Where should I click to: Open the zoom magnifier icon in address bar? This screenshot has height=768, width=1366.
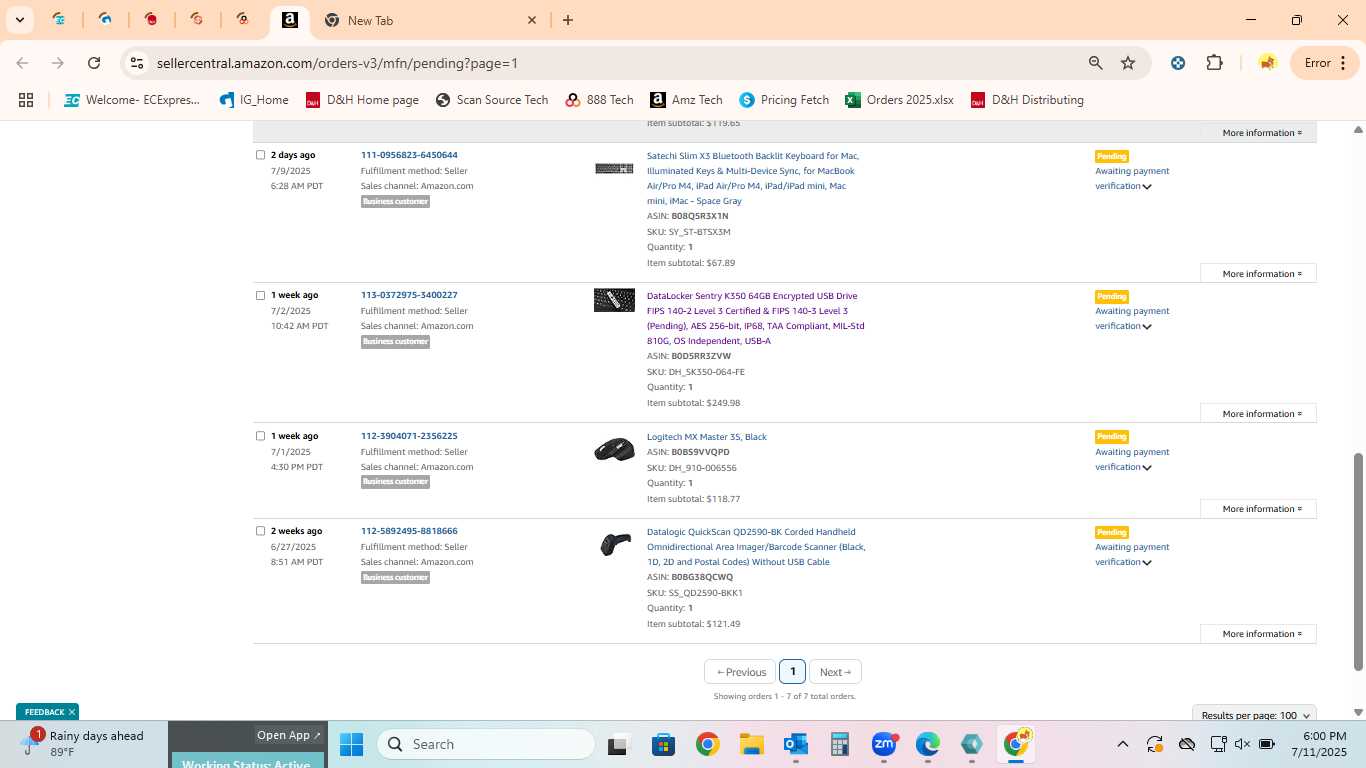(1096, 63)
